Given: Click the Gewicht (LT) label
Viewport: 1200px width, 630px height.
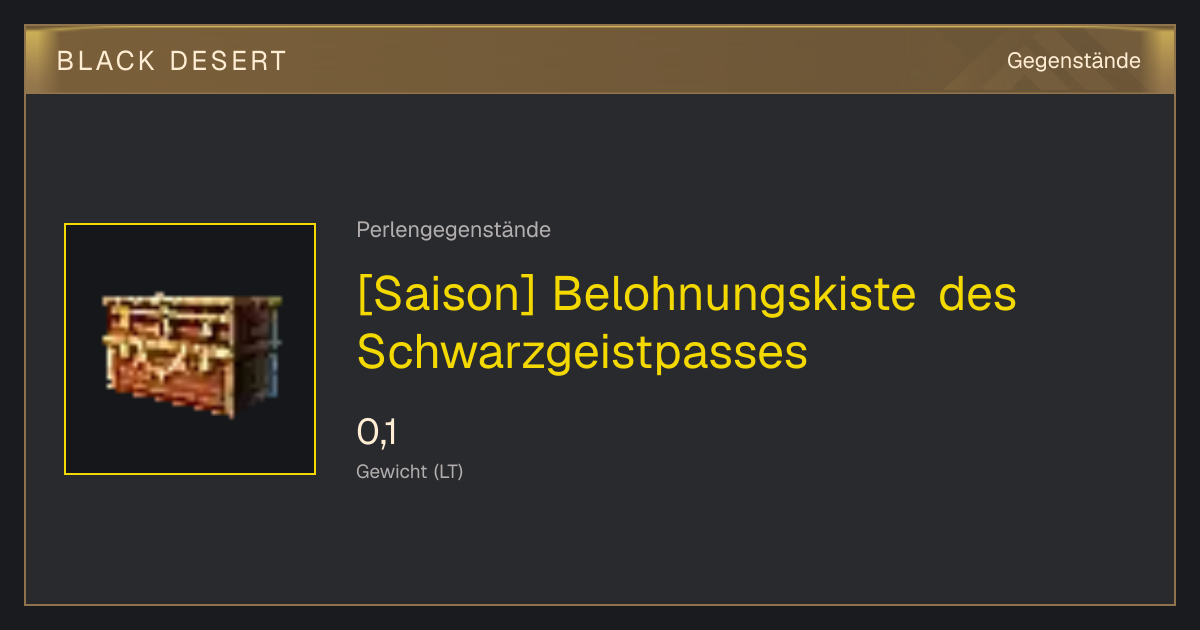Looking at the screenshot, I should [x=410, y=471].
